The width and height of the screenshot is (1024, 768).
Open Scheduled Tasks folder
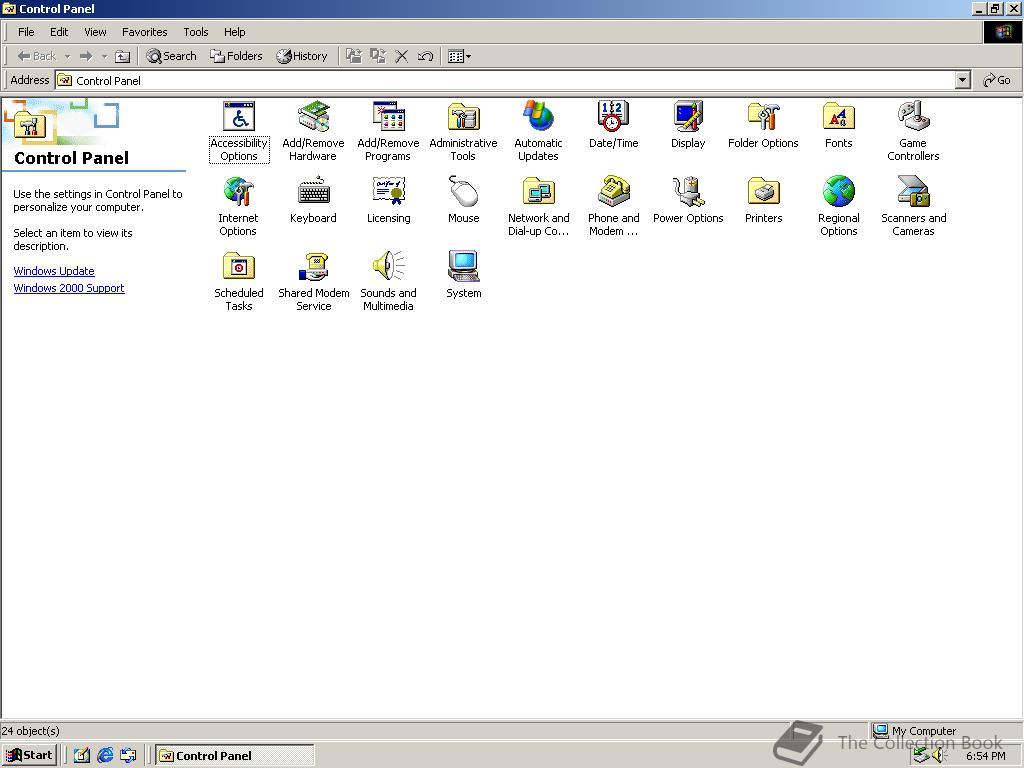click(x=239, y=281)
